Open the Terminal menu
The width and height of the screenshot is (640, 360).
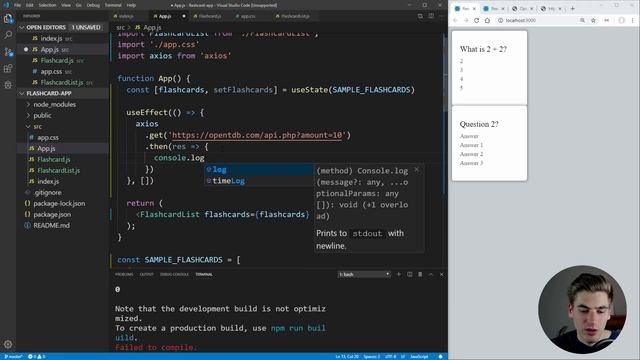(x=113, y=5)
